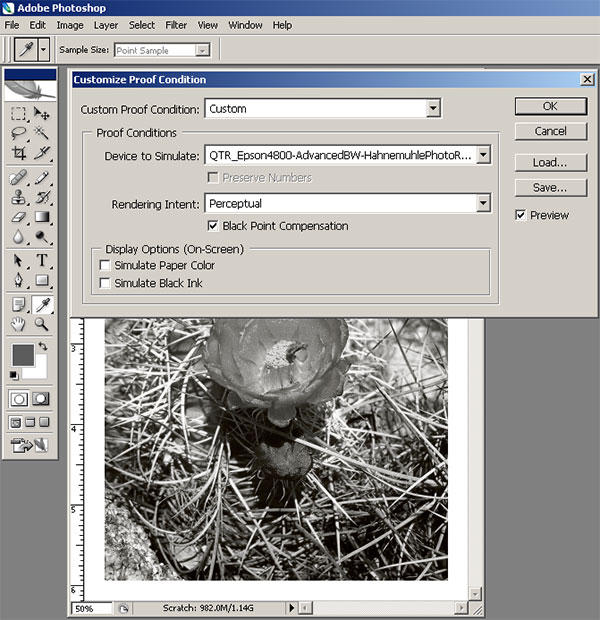Choose Full Screen Mode with menu bar

click(30, 423)
